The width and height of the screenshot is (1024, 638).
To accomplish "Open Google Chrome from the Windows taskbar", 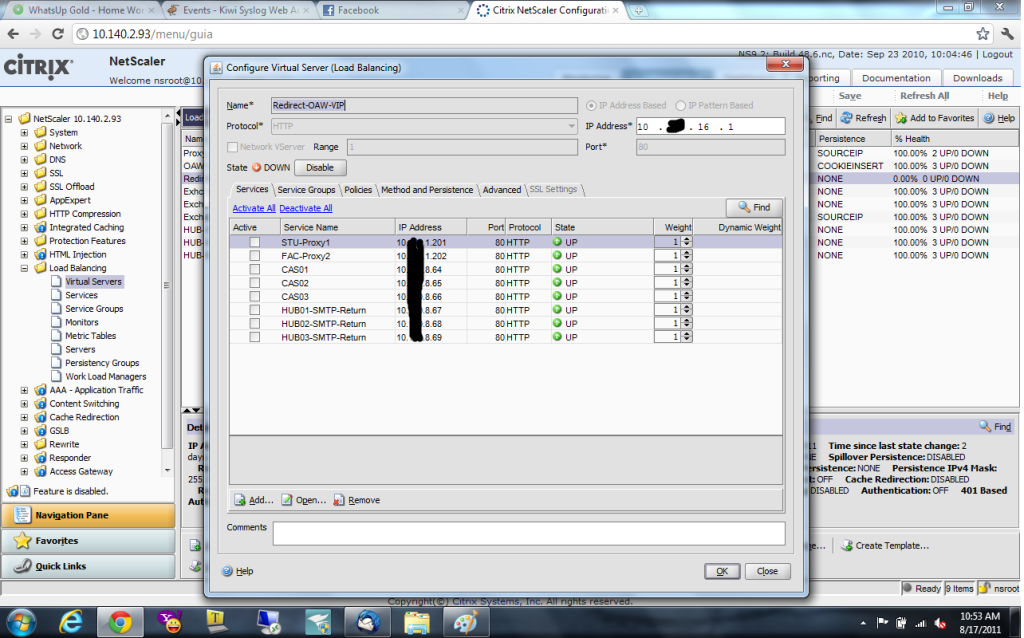I will click(120, 623).
